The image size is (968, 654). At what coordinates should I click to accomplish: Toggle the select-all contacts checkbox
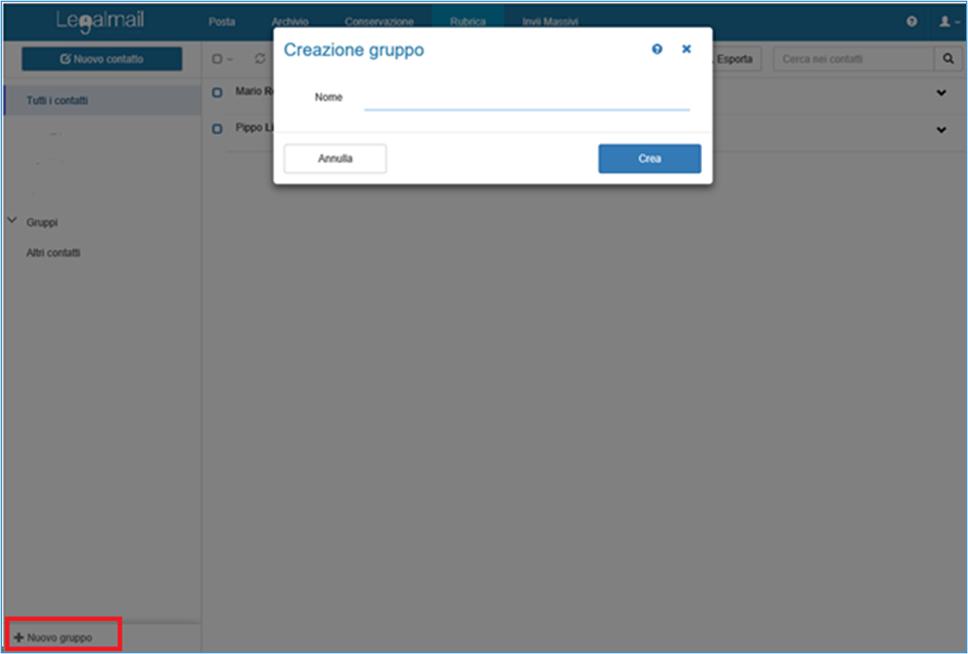coord(217,59)
